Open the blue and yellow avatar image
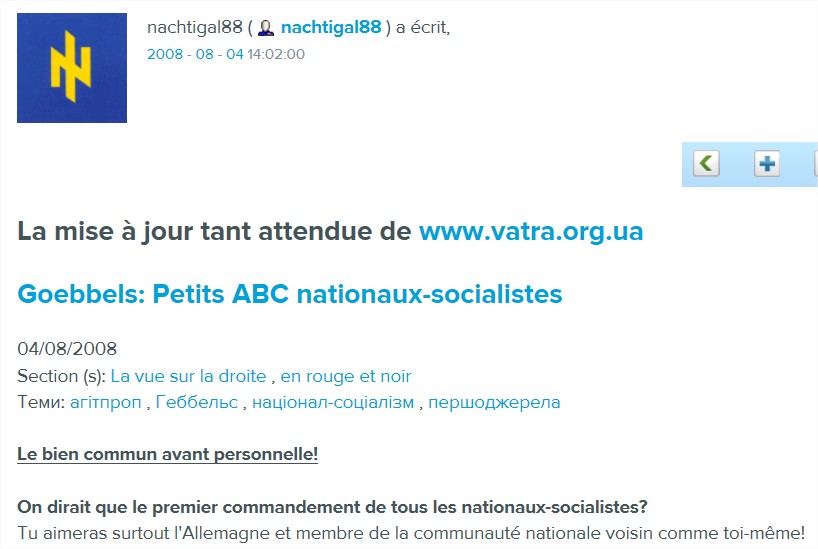The width and height of the screenshot is (818, 549). [x=72, y=68]
